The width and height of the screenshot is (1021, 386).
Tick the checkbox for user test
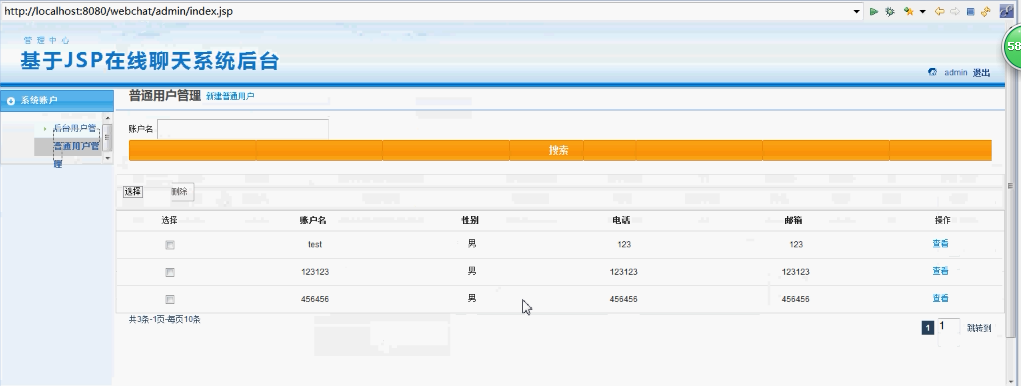(x=170, y=245)
